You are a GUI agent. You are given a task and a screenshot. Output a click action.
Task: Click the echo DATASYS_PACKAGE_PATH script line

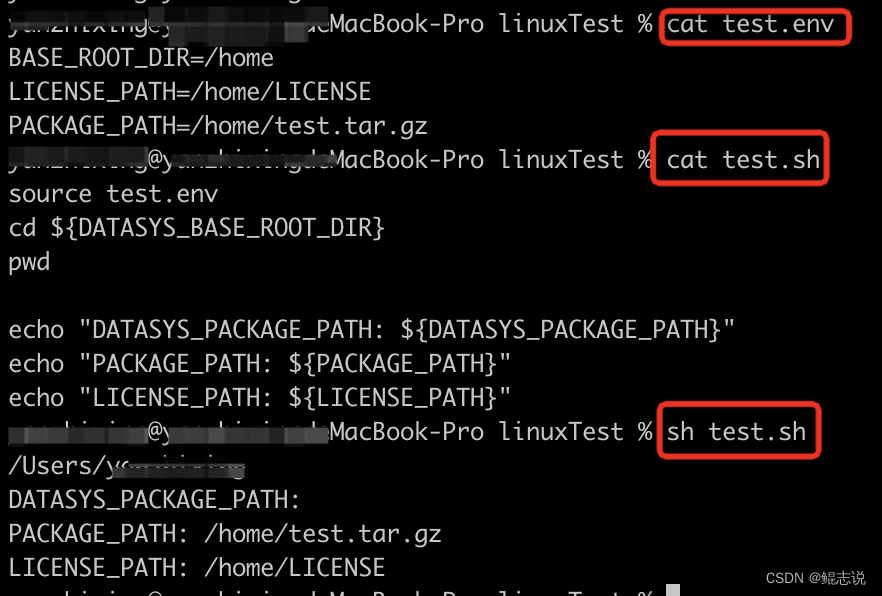(371, 330)
